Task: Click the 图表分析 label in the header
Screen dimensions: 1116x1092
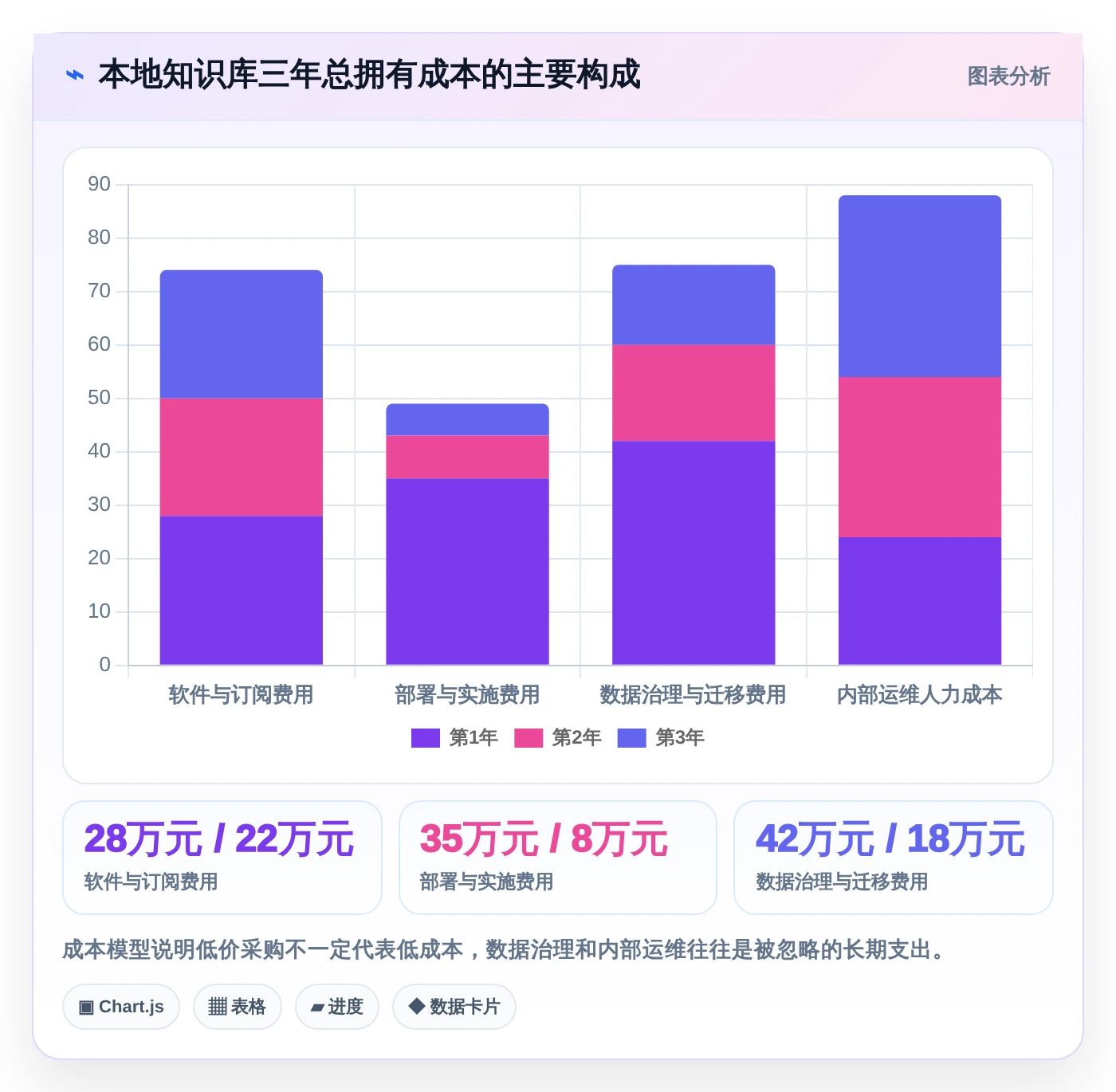Action: [1008, 77]
